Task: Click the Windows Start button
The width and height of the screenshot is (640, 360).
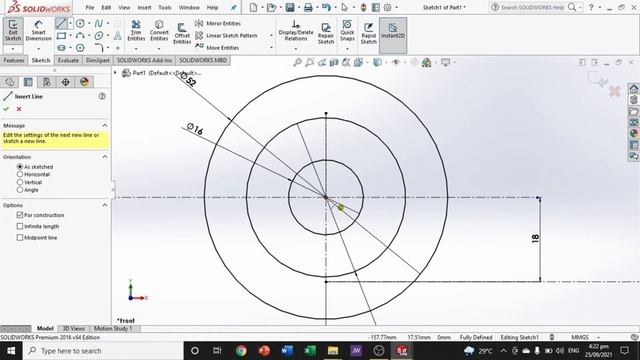Action: [x=11, y=351]
